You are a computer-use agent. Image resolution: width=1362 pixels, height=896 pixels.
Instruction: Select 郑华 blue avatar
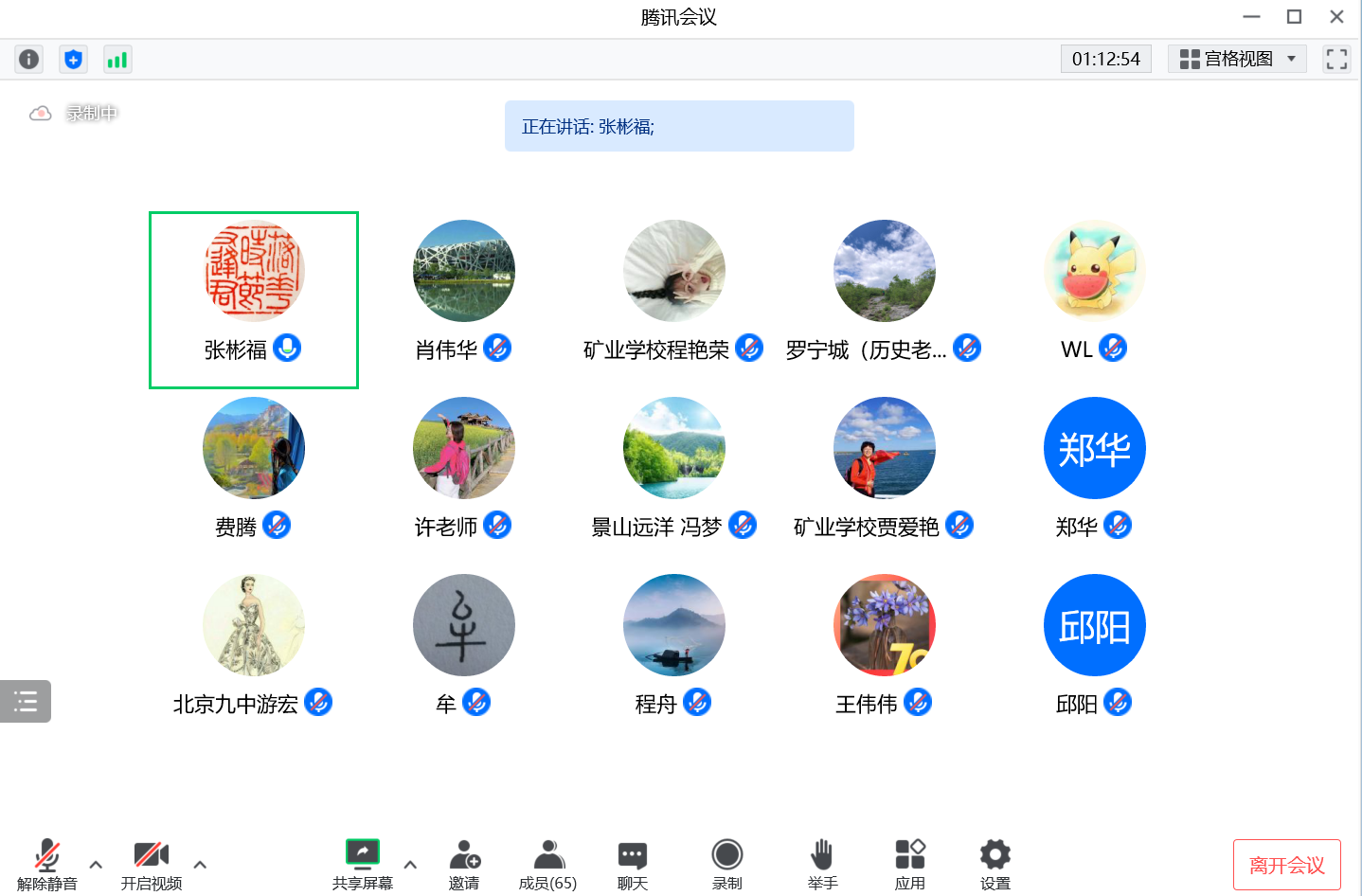pos(1095,448)
